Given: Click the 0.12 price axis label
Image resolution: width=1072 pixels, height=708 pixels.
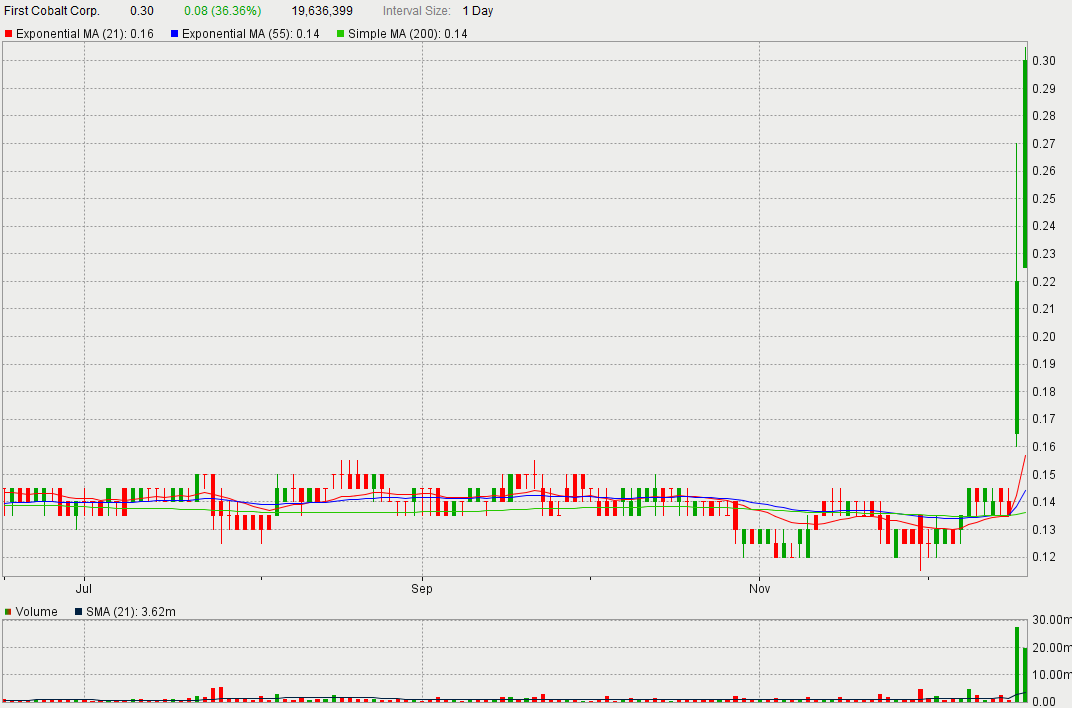Looking at the screenshot, I should click(1044, 557).
